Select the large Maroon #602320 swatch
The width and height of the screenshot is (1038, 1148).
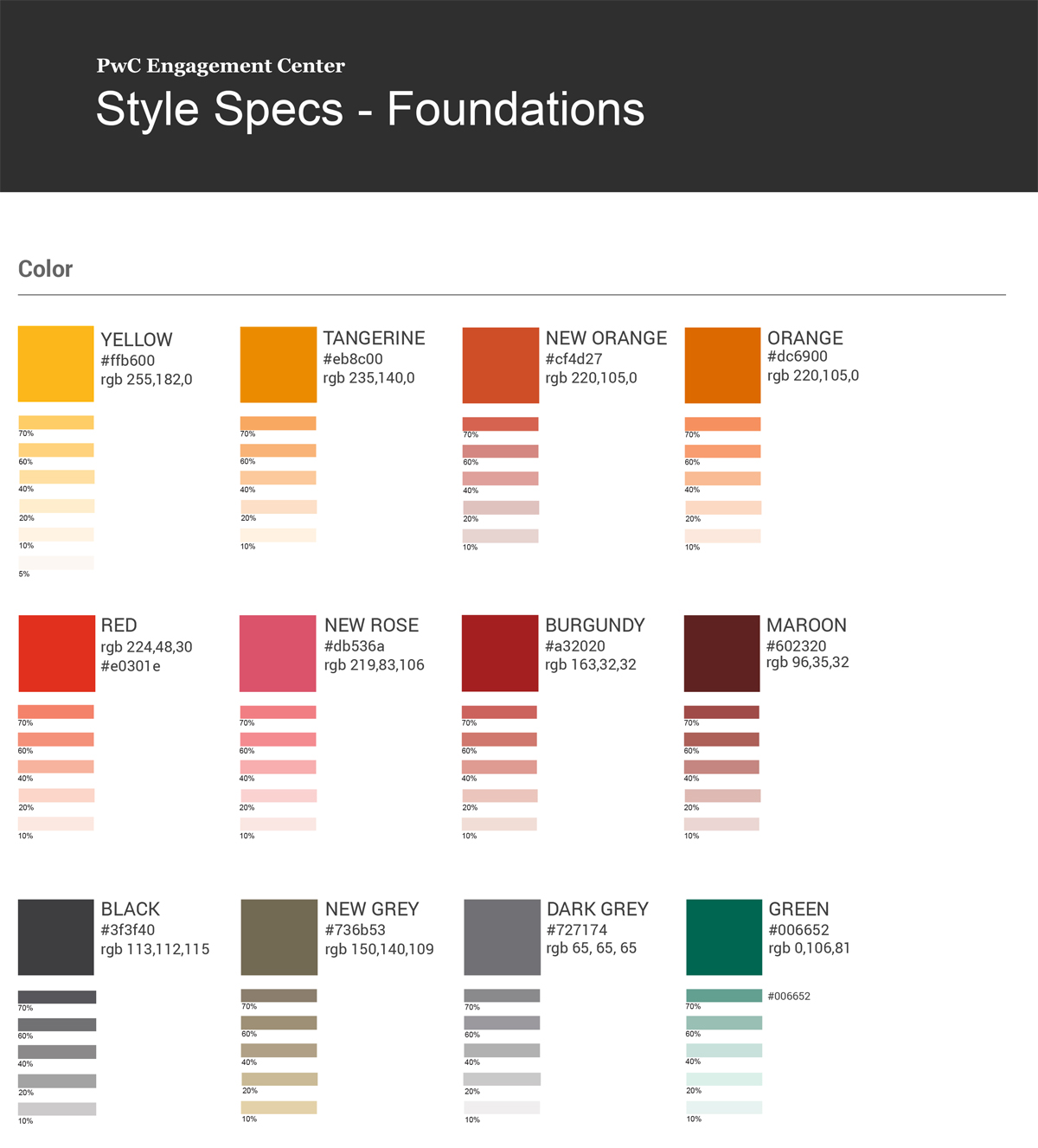point(721,653)
